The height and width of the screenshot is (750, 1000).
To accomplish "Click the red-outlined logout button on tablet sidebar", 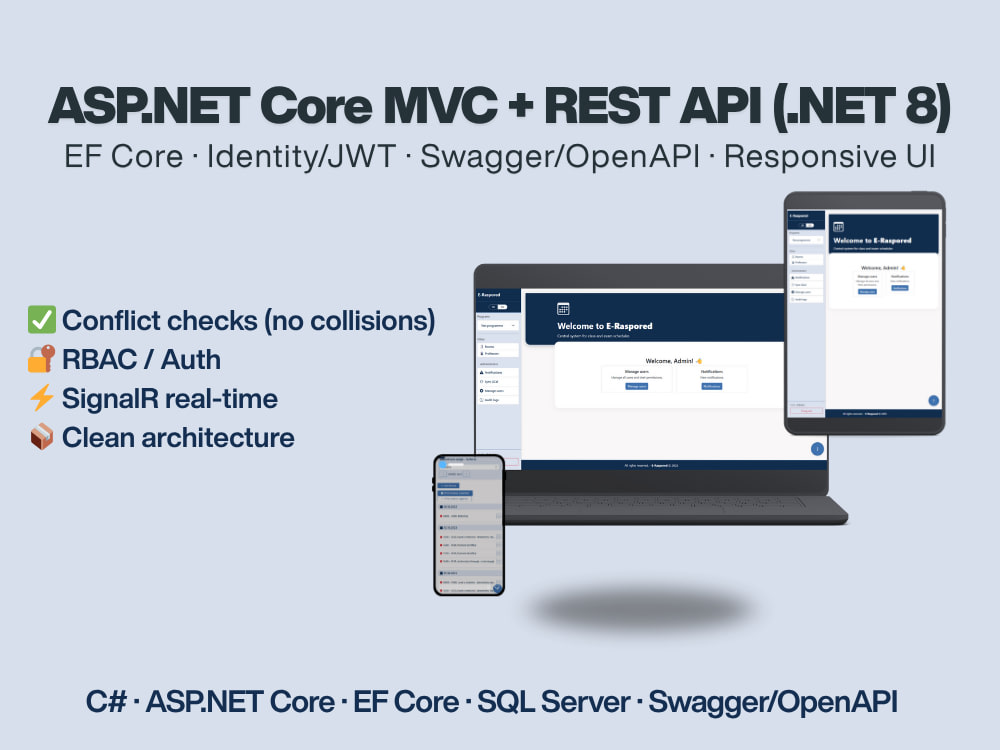I will (807, 411).
